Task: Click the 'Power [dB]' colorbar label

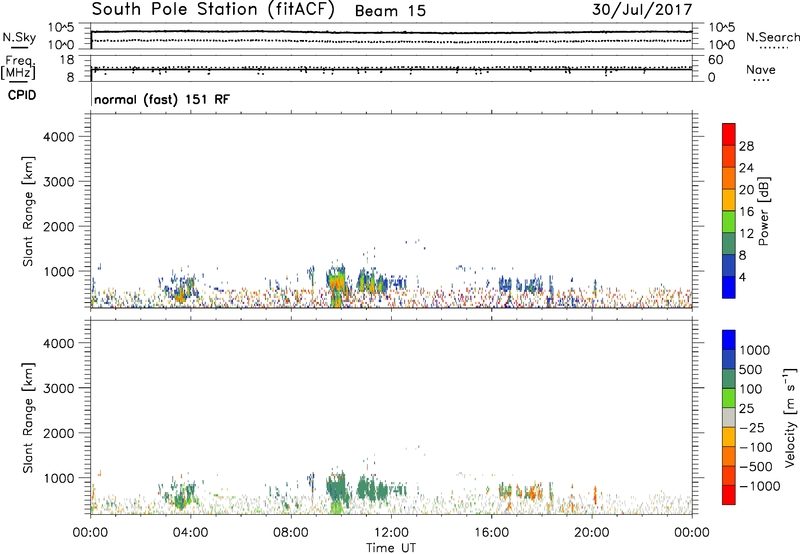Action: tap(763, 211)
